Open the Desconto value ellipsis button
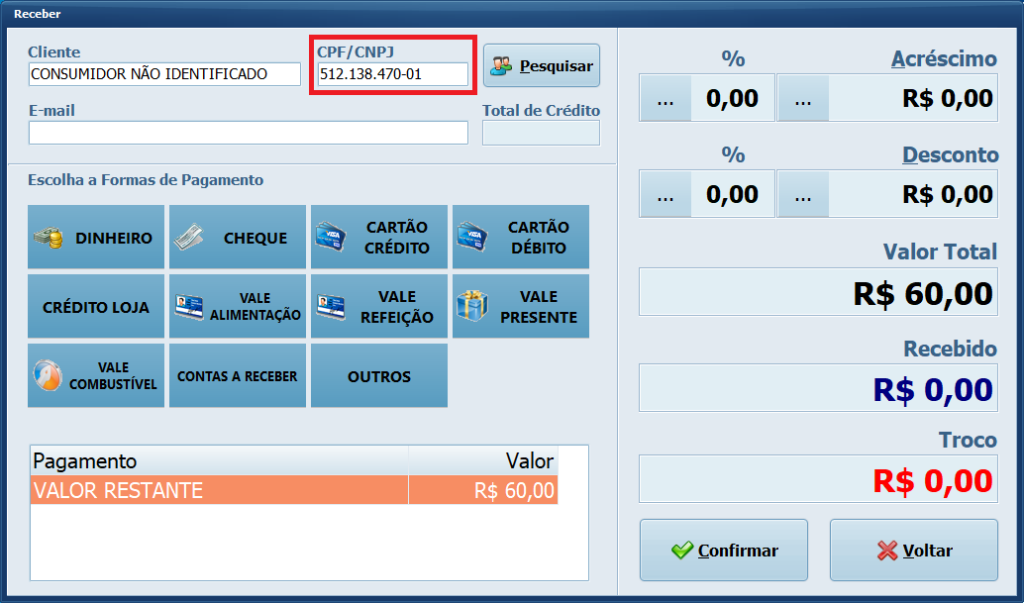This screenshot has height=603, width=1024. pos(803,194)
